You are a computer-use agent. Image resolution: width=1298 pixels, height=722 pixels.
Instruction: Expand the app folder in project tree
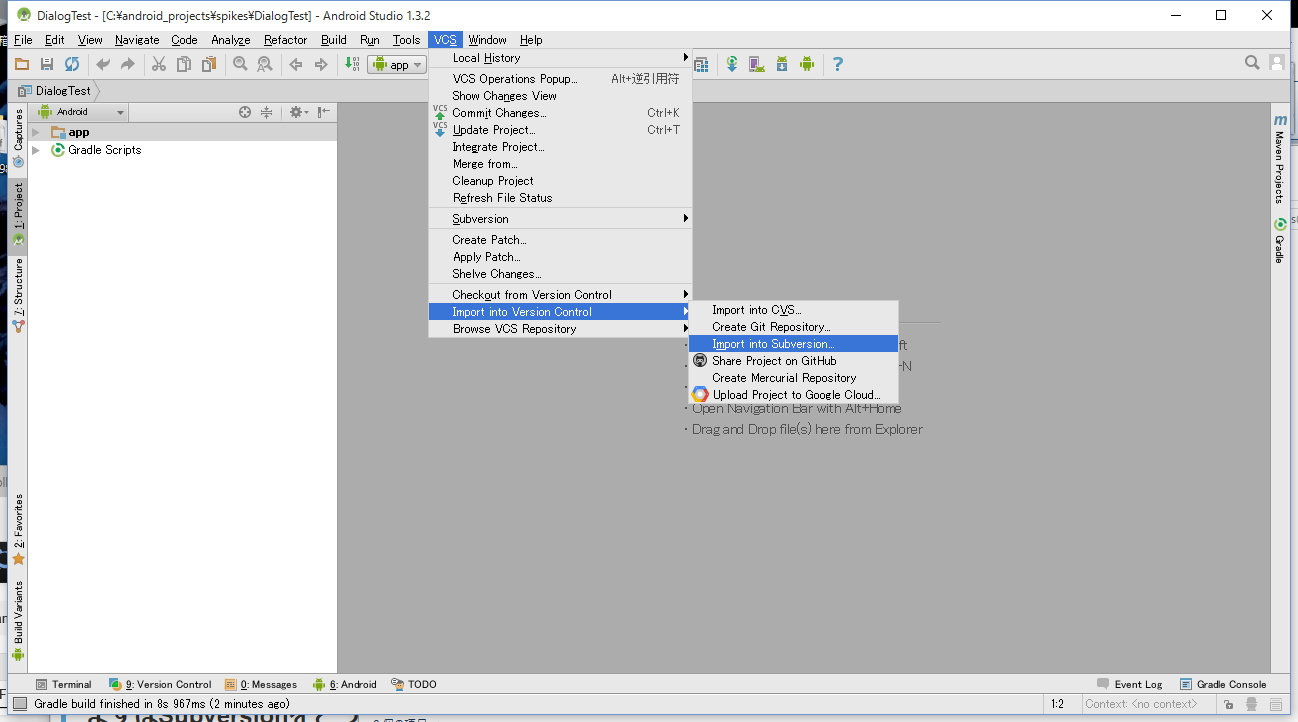(36, 131)
